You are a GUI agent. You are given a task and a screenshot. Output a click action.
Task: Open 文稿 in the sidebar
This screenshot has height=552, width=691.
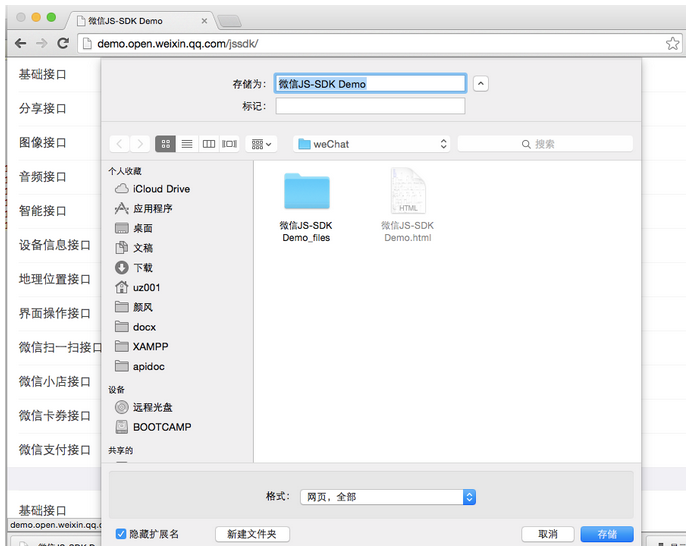[134, 248]
